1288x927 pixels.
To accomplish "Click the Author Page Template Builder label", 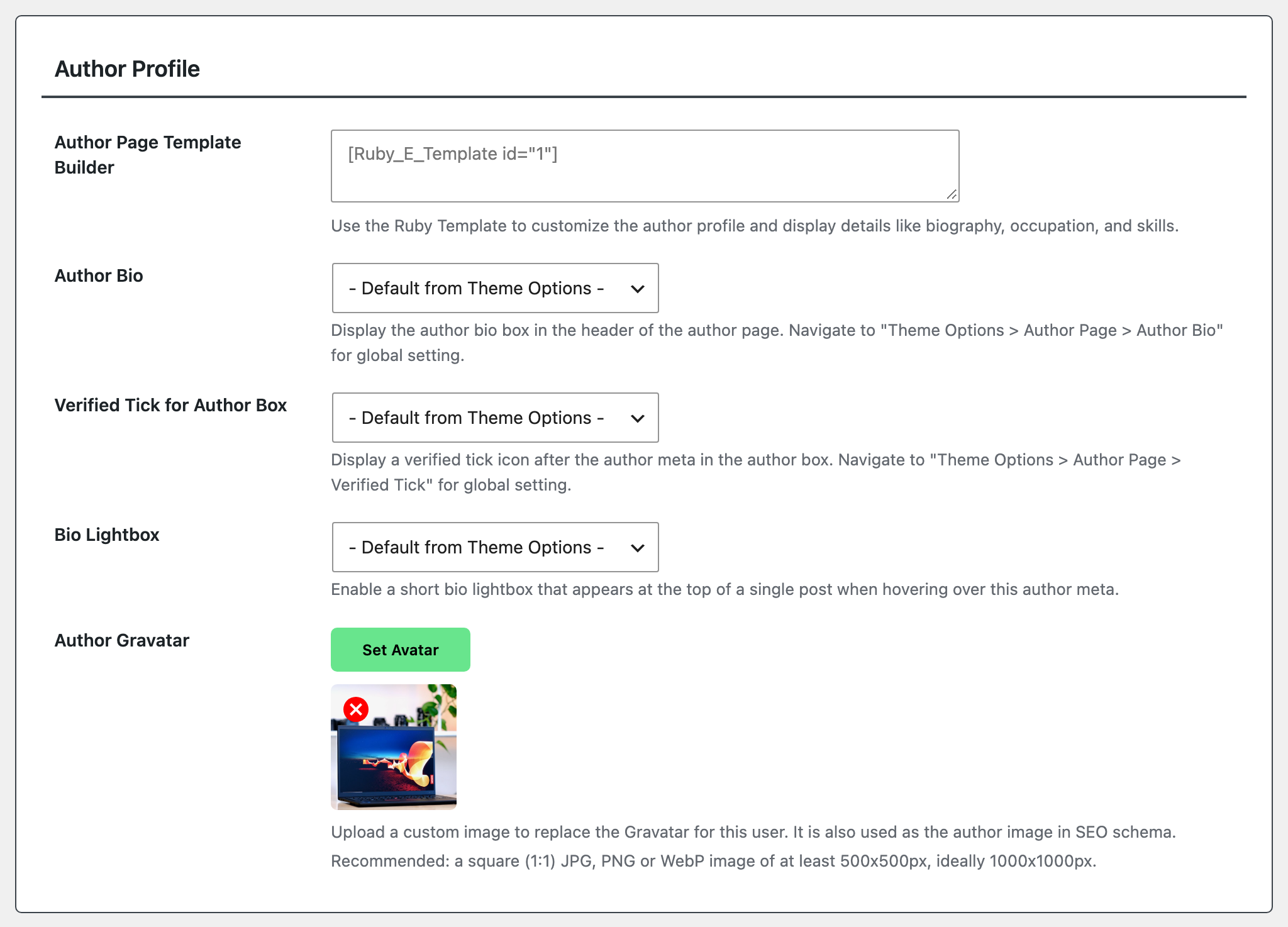I will (x=148, y=155).
